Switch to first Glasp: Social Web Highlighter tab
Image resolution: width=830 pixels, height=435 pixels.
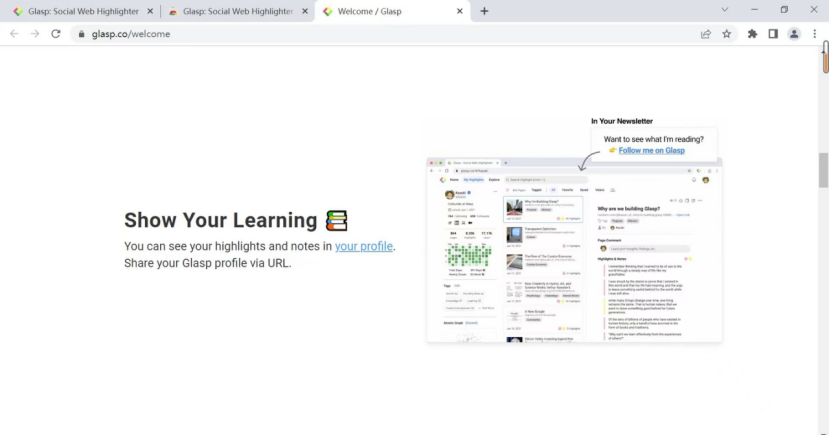click(83, 11)
